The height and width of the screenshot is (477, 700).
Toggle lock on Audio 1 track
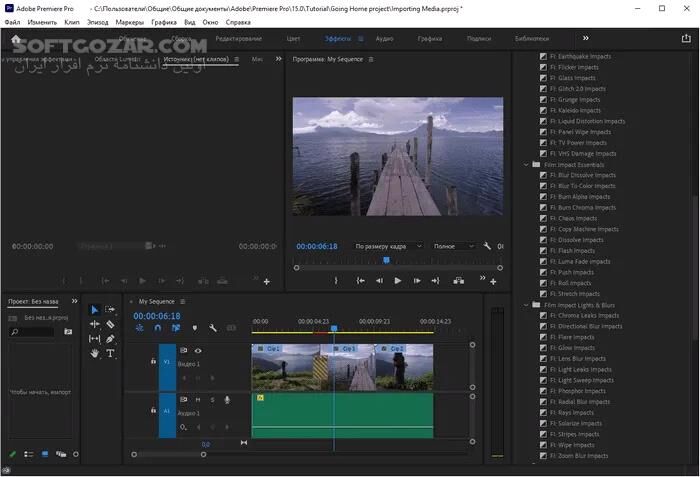coord(153,410)
